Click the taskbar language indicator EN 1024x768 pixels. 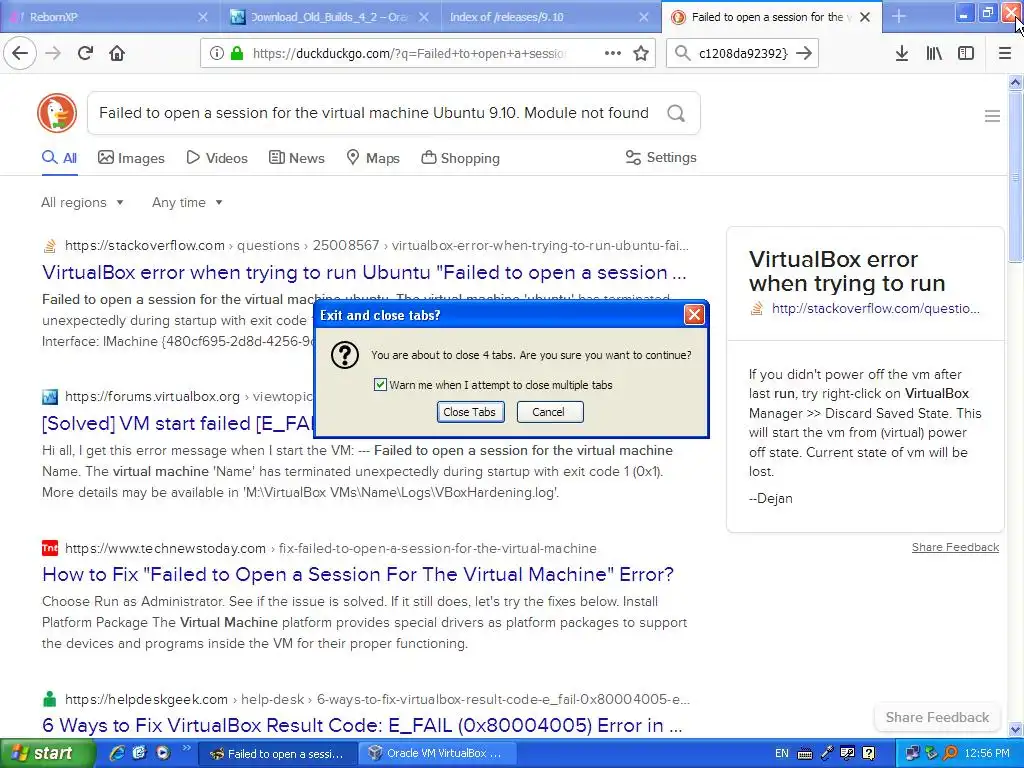(781, 754)
